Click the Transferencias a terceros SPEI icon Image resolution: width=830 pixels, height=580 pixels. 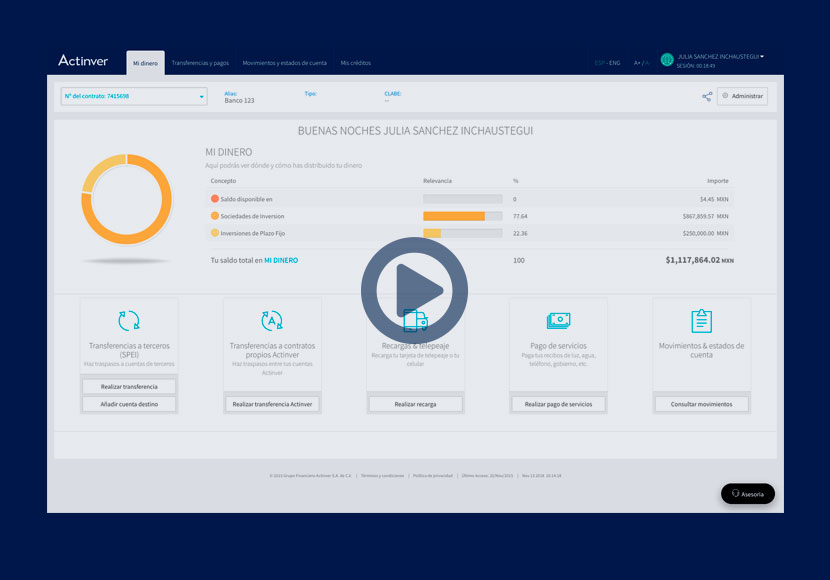129,321
